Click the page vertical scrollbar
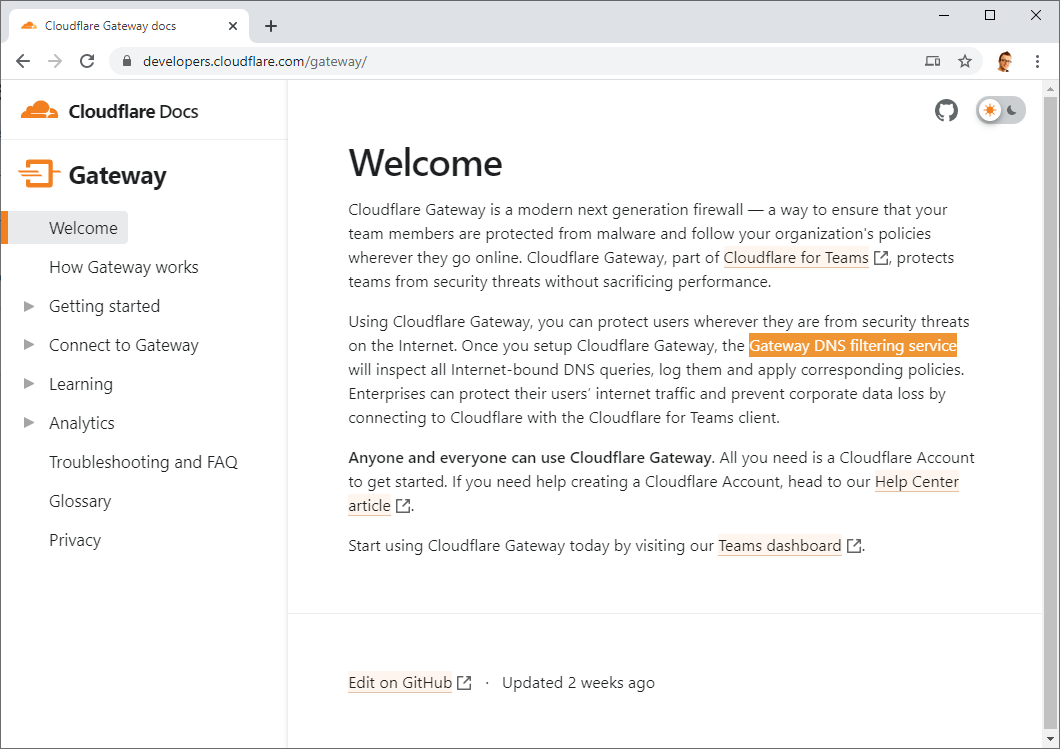 click(1050, 412)
